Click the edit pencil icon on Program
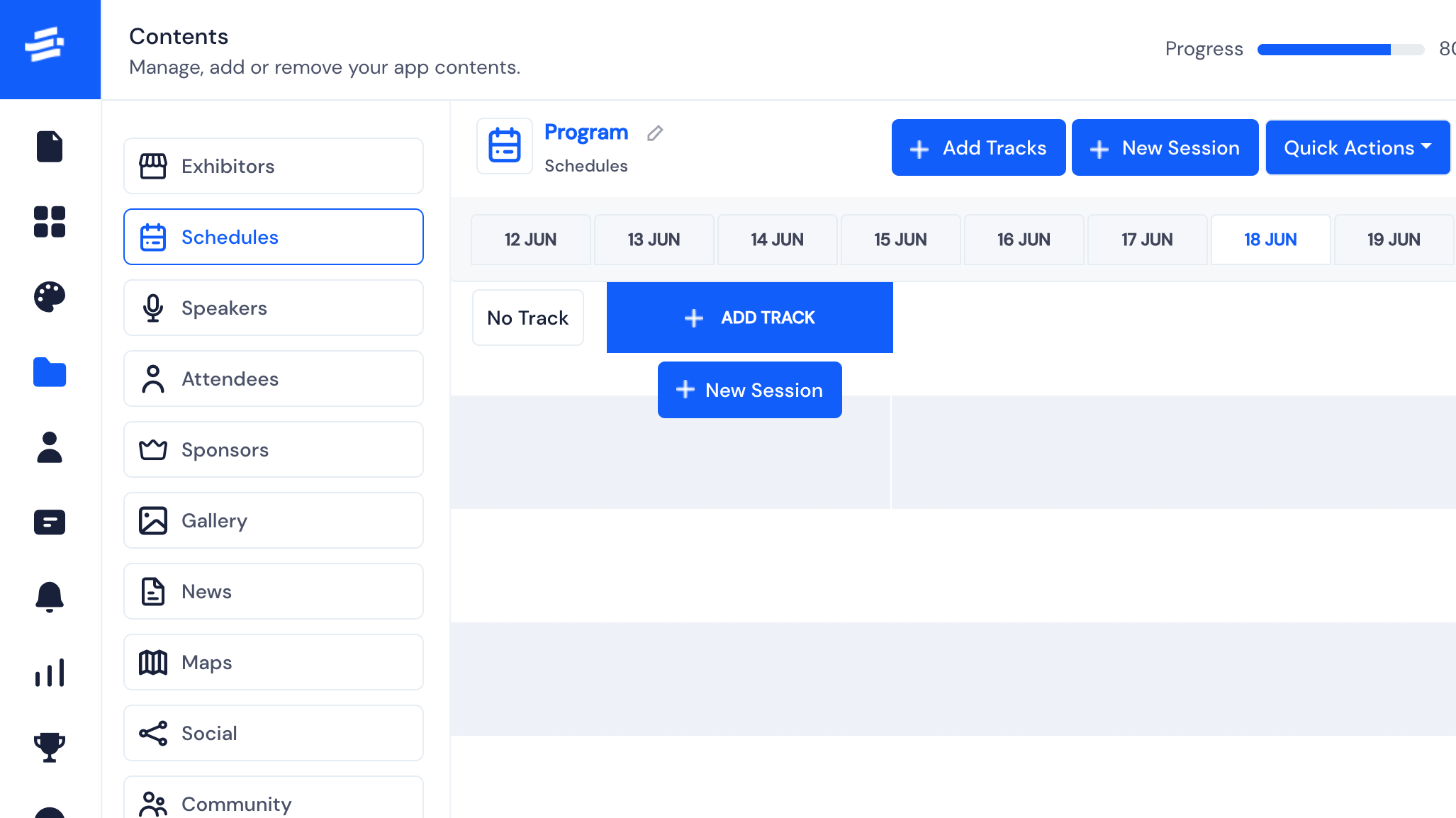 coord(655,132)
